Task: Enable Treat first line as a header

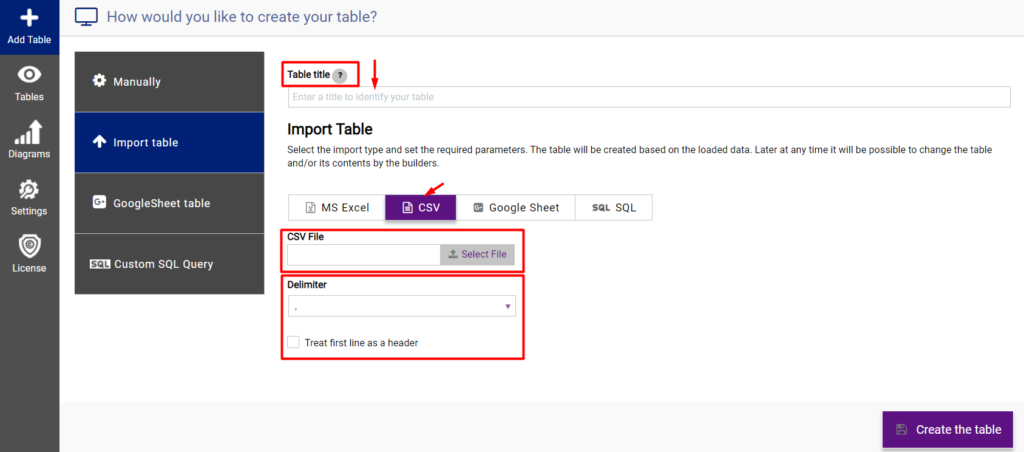Action: tap(293, 342)
